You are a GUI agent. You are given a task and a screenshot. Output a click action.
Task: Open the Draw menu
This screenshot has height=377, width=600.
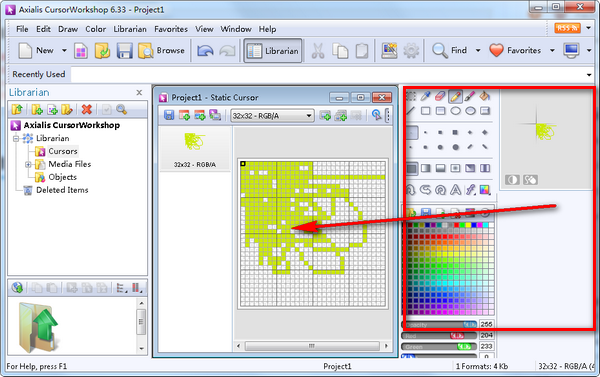click(68, 29)
